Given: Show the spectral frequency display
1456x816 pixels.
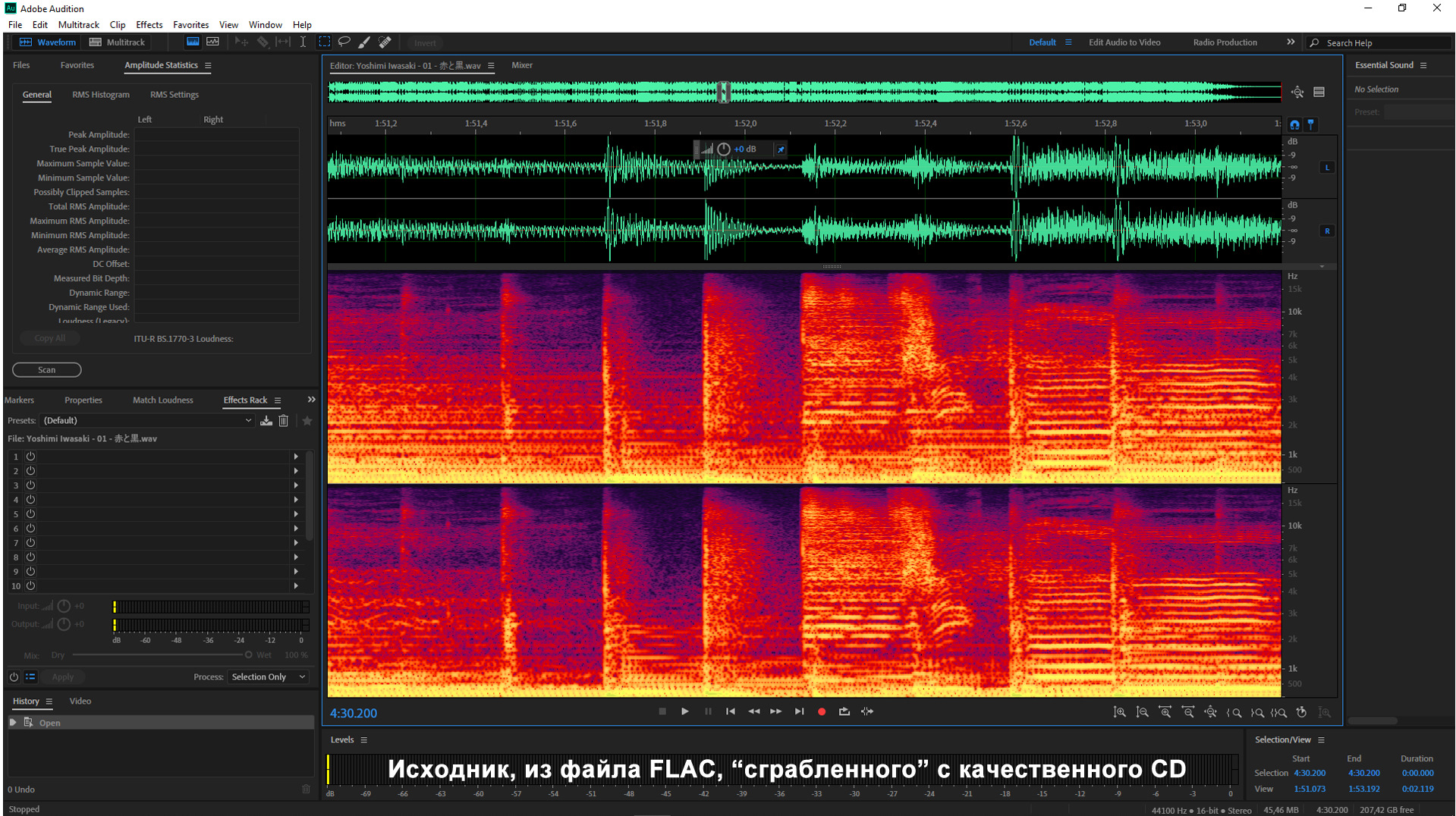Looking at the screenshot, I should tap(193, 42).
